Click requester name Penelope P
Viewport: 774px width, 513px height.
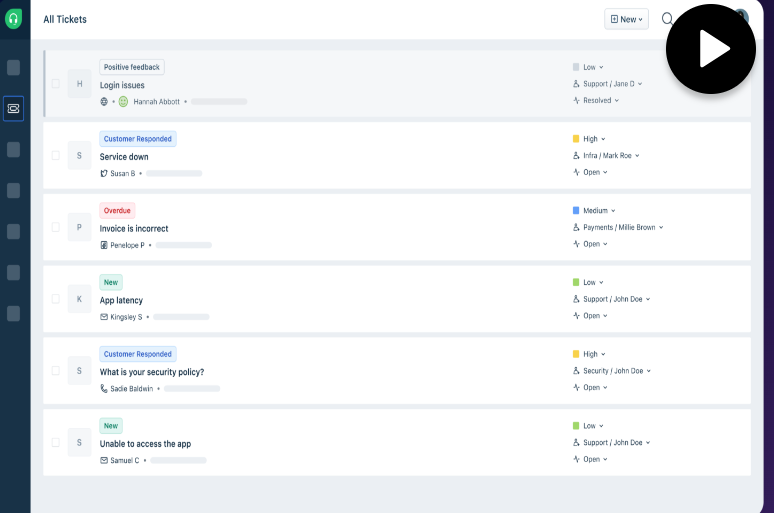pos(127,245)
